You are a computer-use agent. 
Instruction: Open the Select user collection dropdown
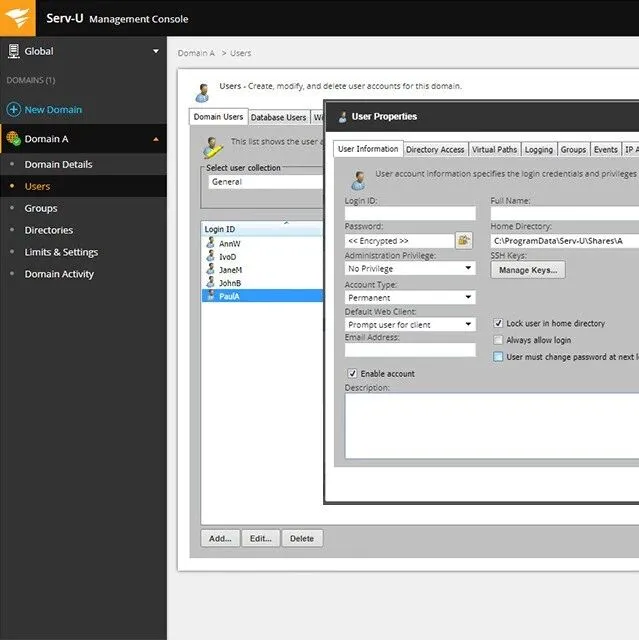click(266, 182)
